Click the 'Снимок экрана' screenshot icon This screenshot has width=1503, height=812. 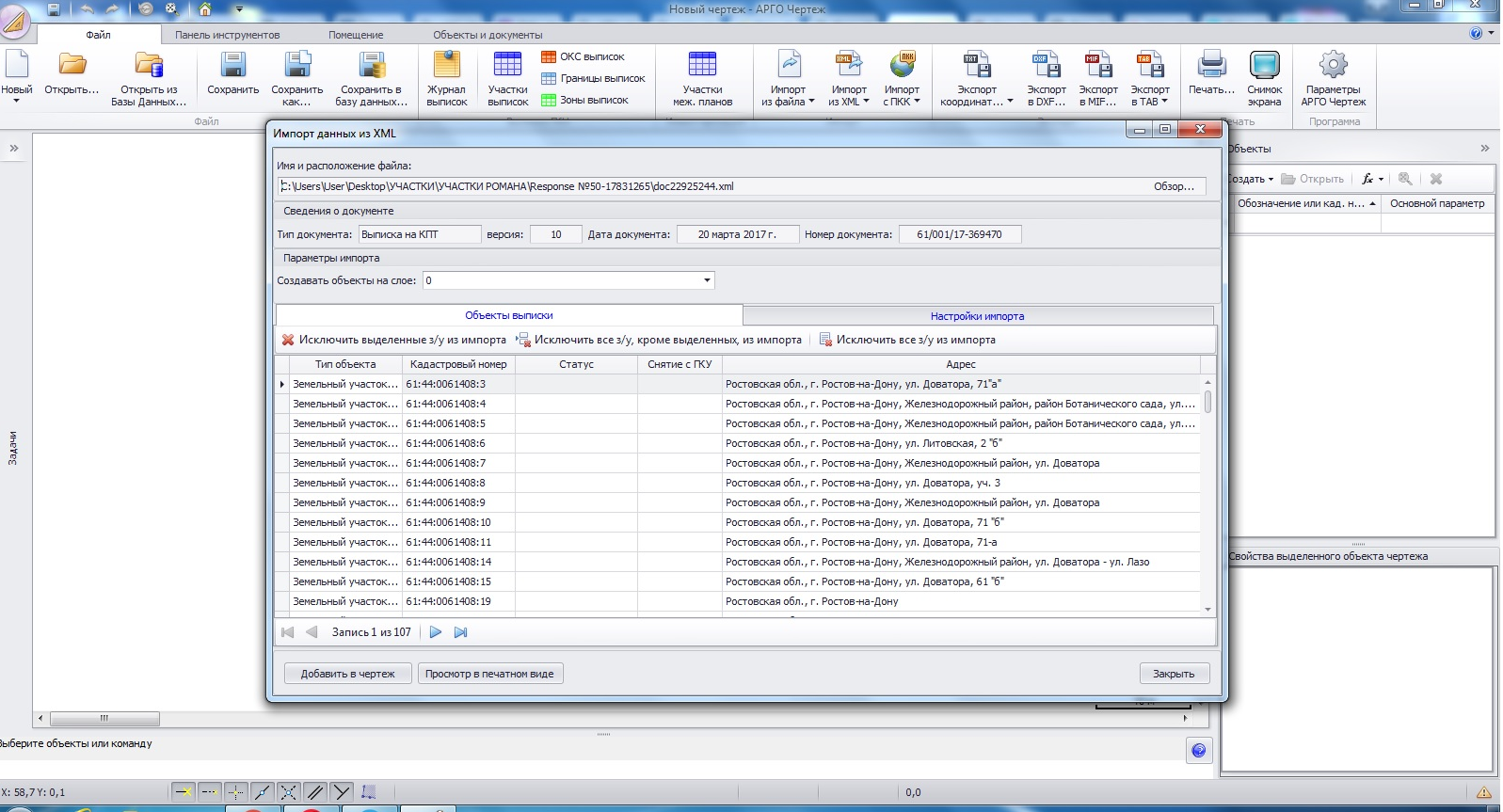1264,66
